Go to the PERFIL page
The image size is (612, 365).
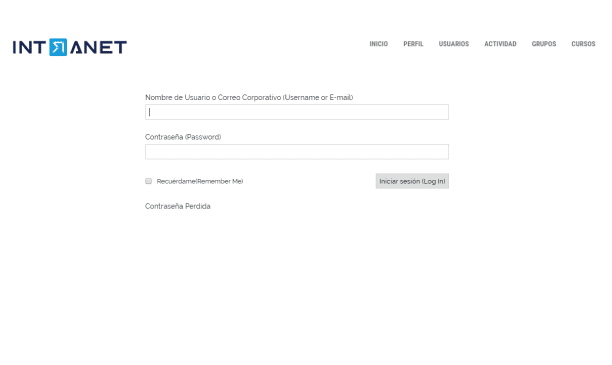pyautogui.click(x=413, y=44)
